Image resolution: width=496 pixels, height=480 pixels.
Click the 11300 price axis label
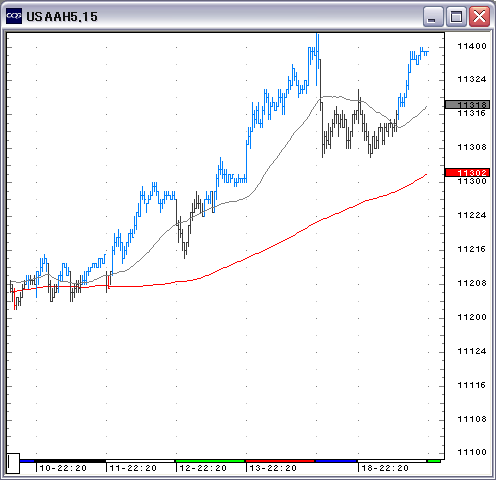472,181
